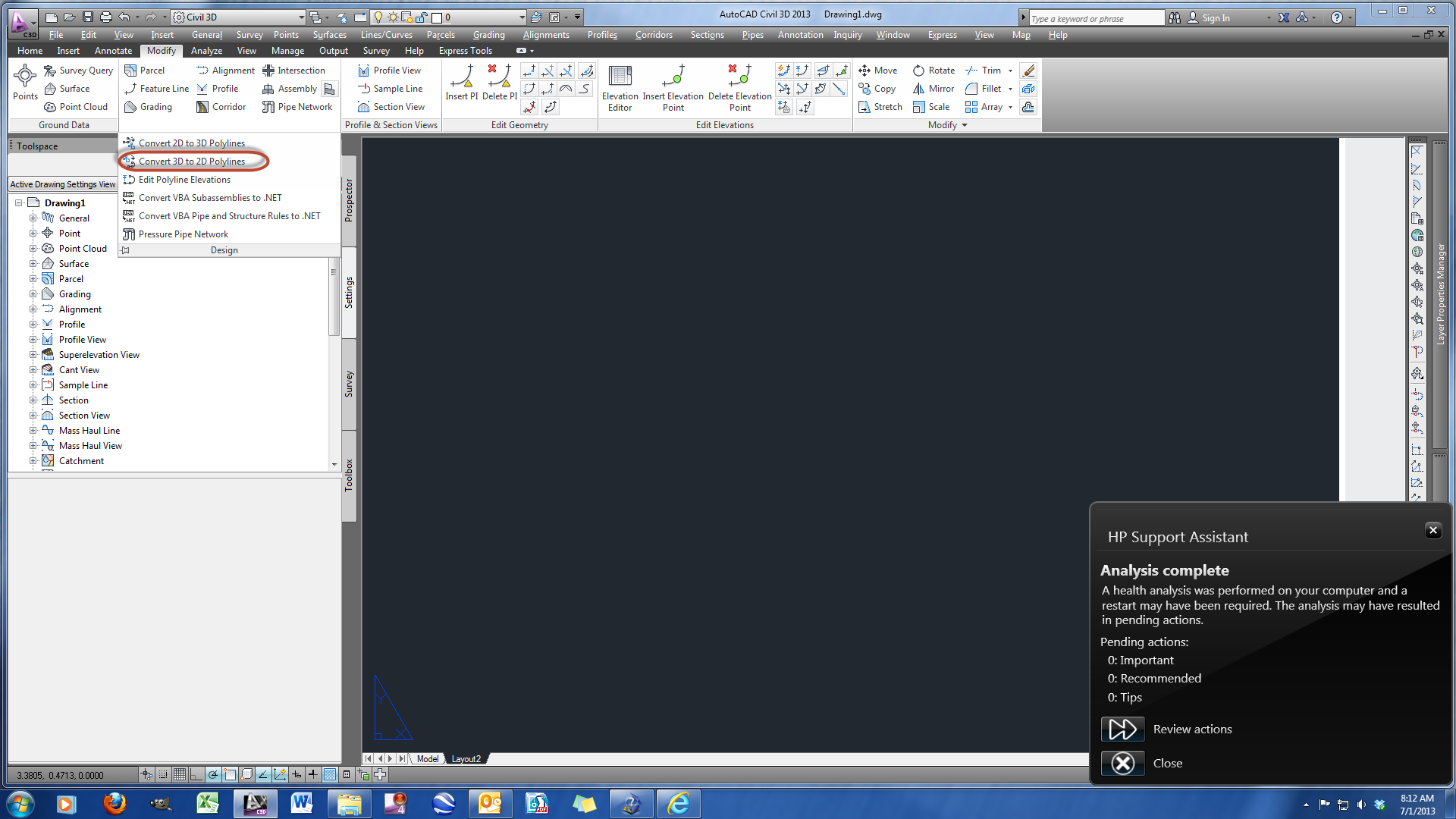The width and height of the screenshot is (1456, 819).
Task: Open the Pipes menu
Action: [x=752, y=35]
